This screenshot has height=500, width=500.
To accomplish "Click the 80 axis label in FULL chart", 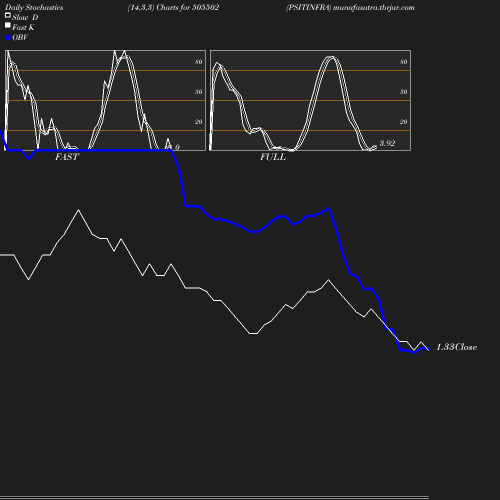I will [x=404, y=62].
